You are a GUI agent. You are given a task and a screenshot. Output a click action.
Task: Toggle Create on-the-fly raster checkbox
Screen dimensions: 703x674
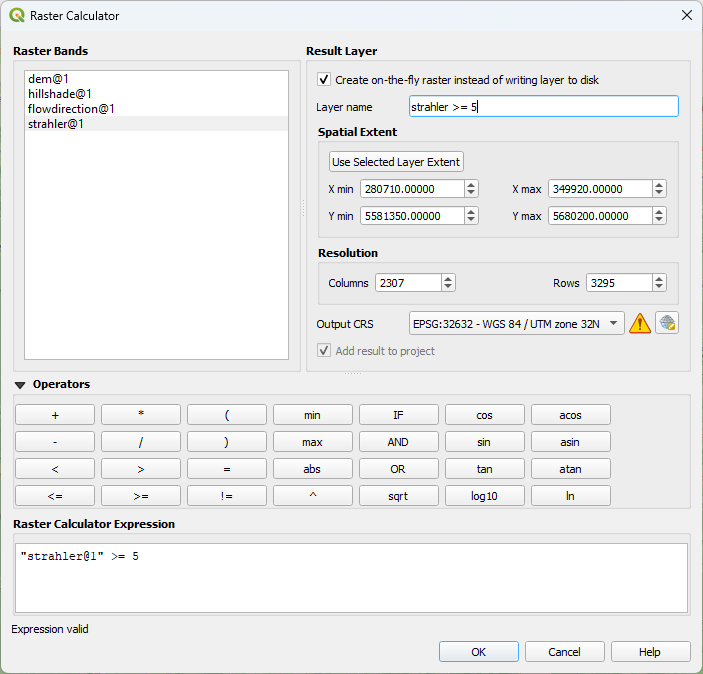(324, 79)
